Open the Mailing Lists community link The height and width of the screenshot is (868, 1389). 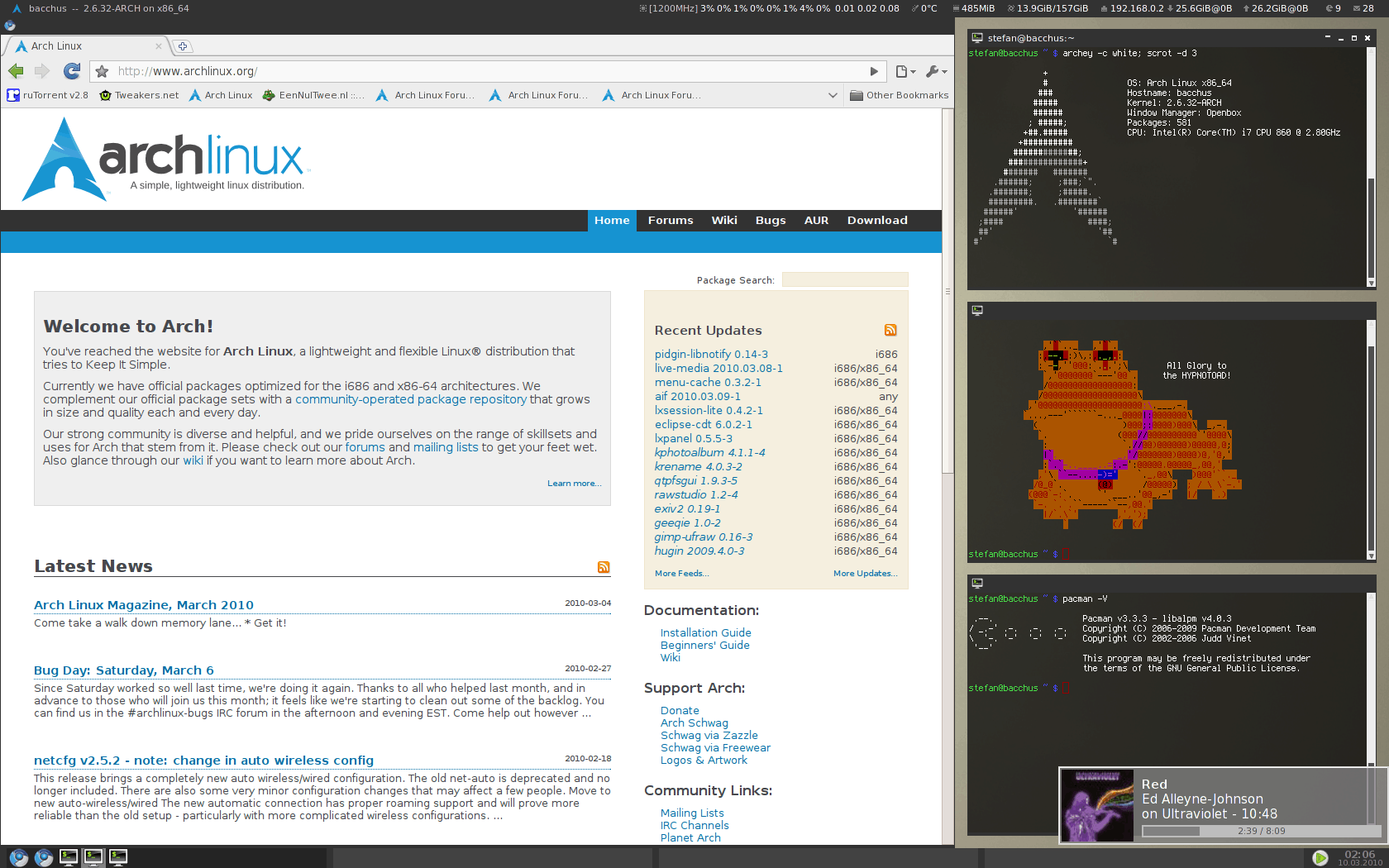[692, 813]
